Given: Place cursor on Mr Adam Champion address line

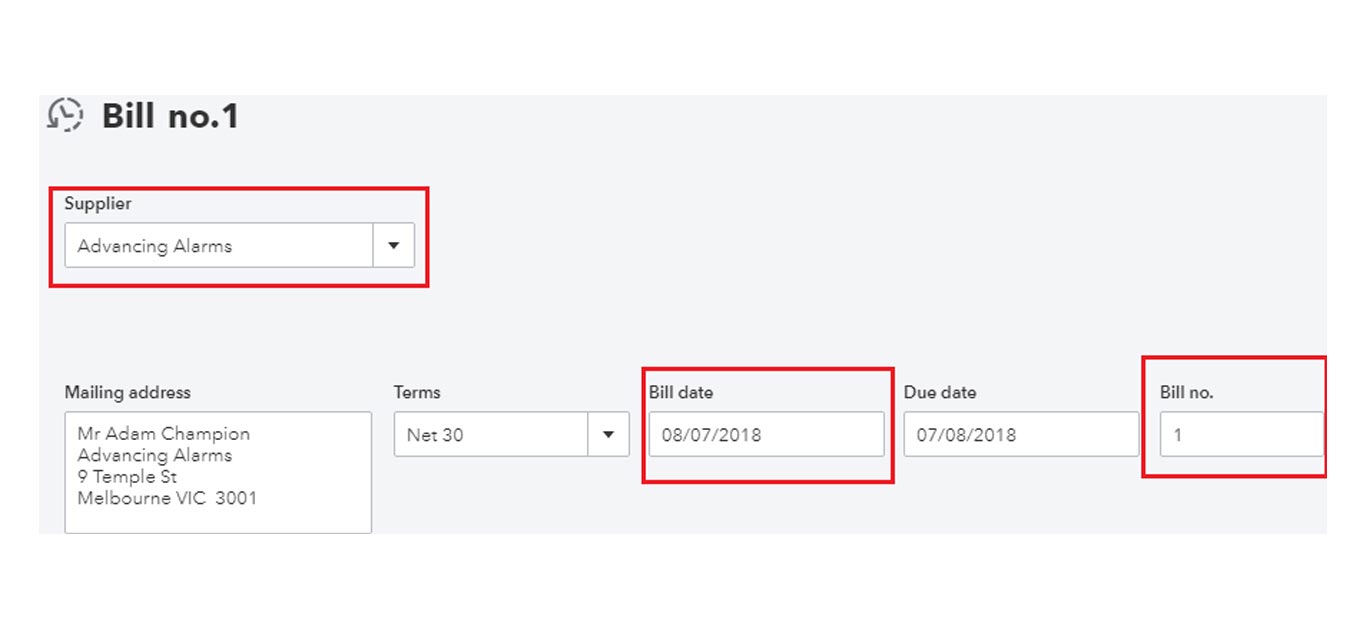Looking at the screenshot, I should click(x=164, y=434).
